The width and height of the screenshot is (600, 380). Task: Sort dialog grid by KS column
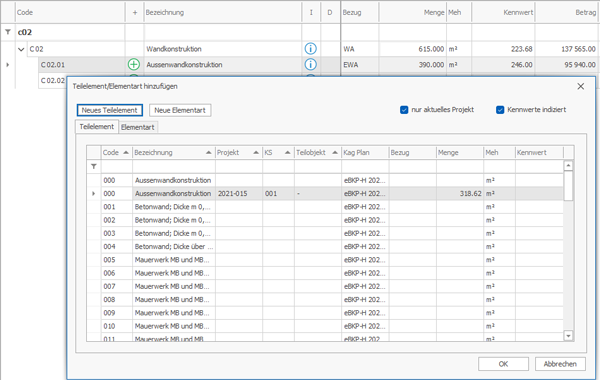pos(278,153)
